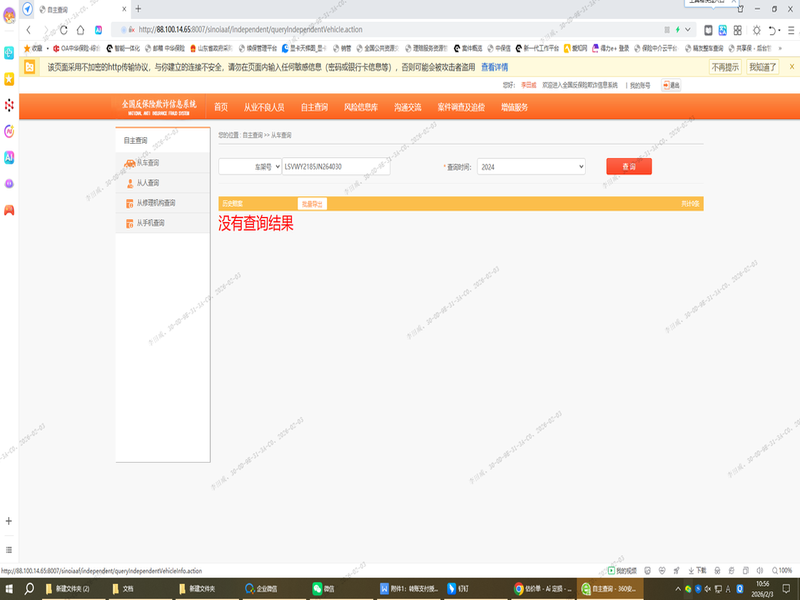This screenshot has height=600, width=800.
Task: Open a new browser tab with plus icon
Action: point(137,8)
